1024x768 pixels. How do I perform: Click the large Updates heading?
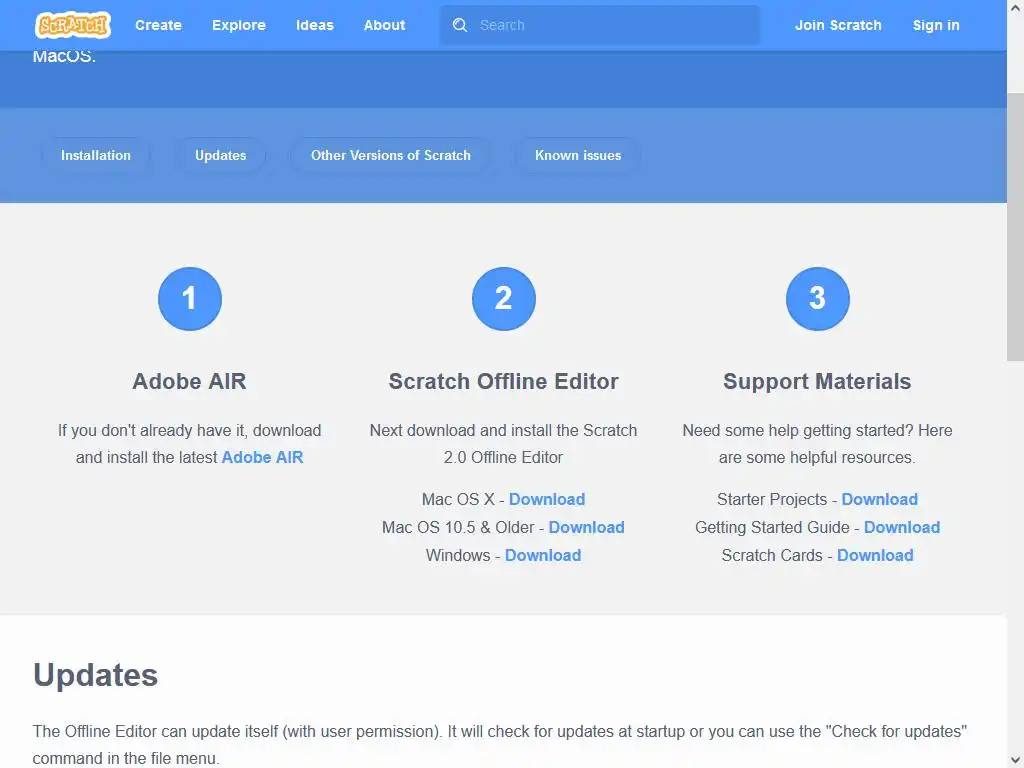tap(95, 675)
